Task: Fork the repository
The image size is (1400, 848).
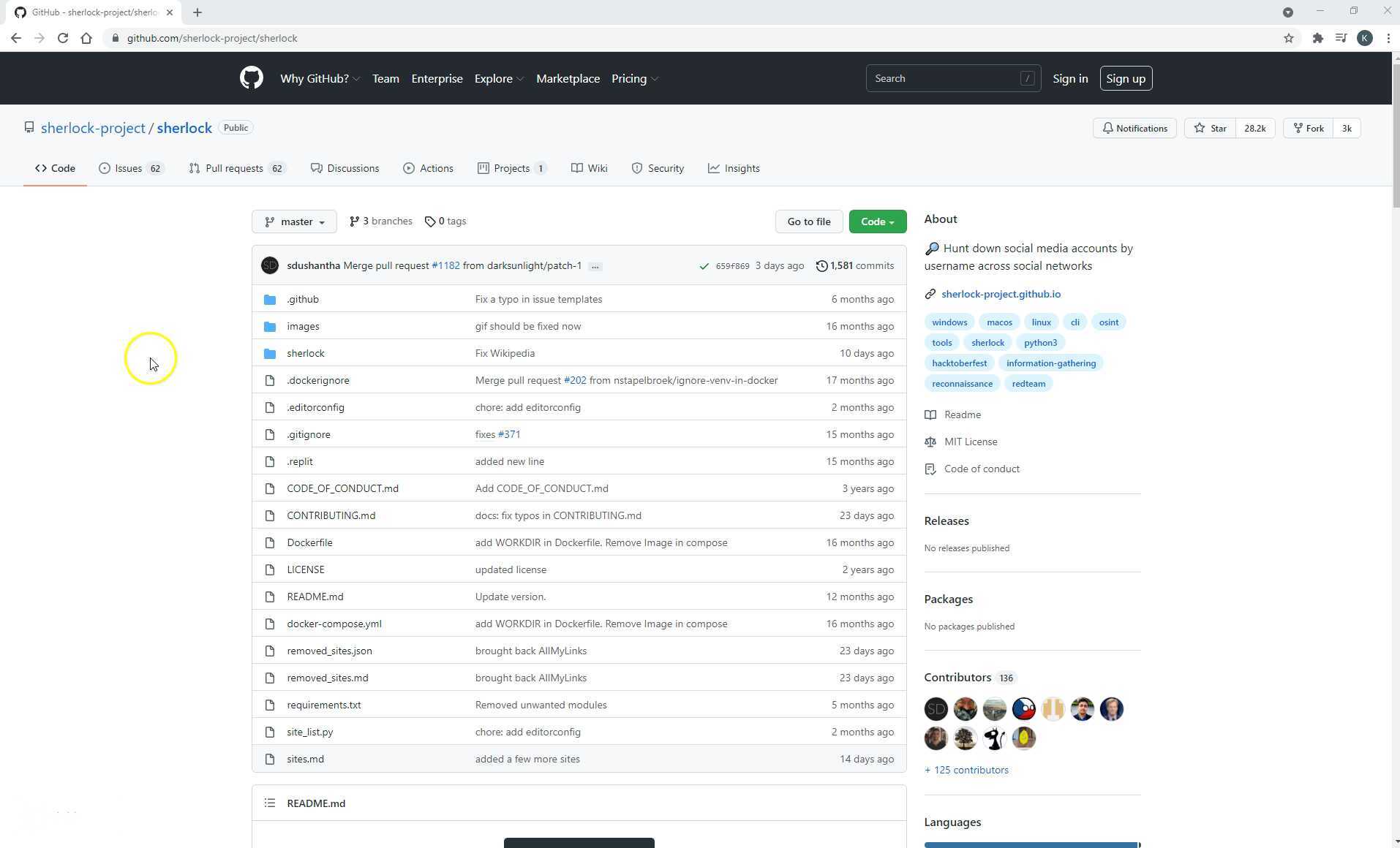Action: pos(1308,128)
